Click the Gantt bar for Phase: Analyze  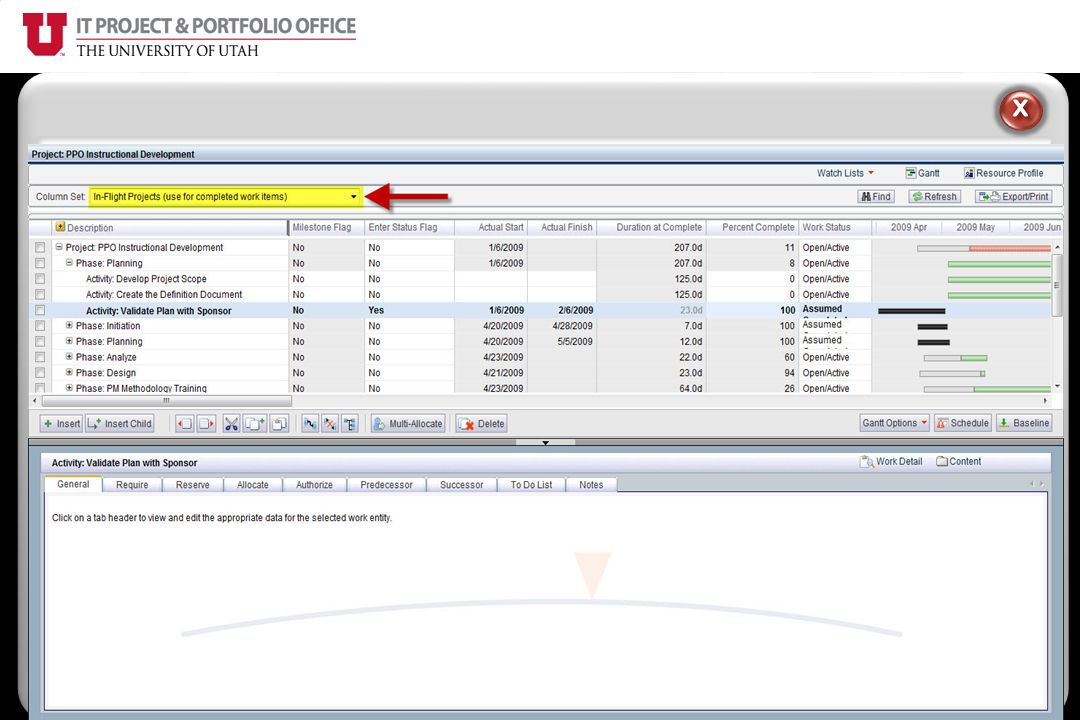(x=955, y=358)
